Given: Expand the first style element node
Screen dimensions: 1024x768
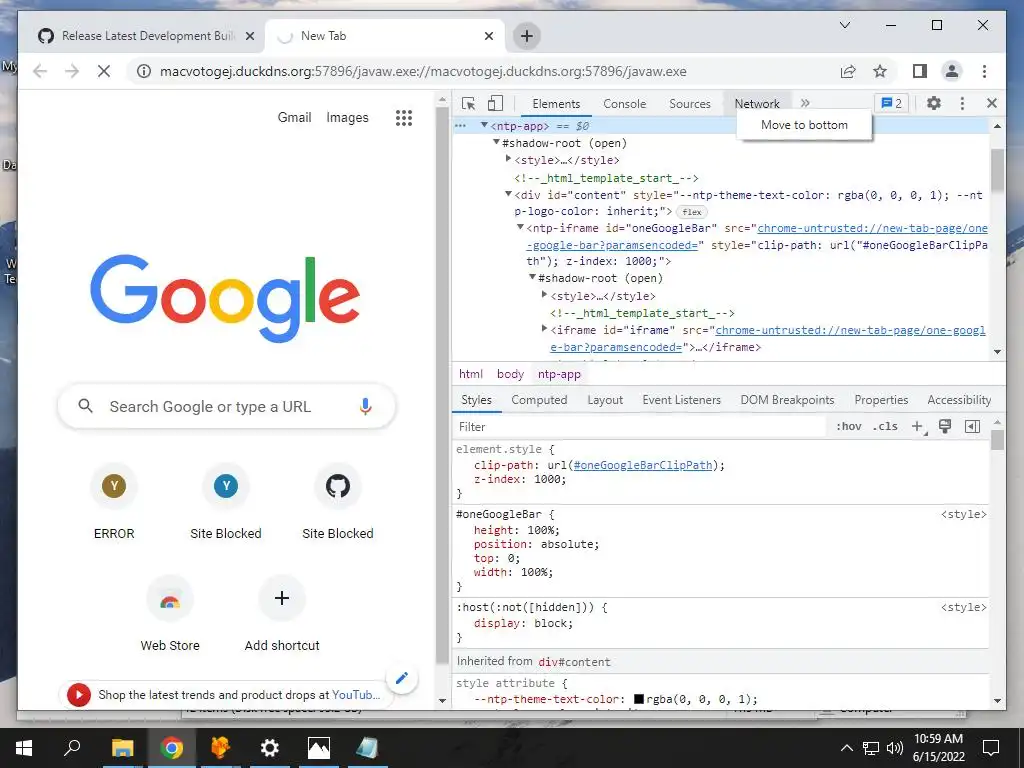Looking at the screenshot, I should click(508, 159).
